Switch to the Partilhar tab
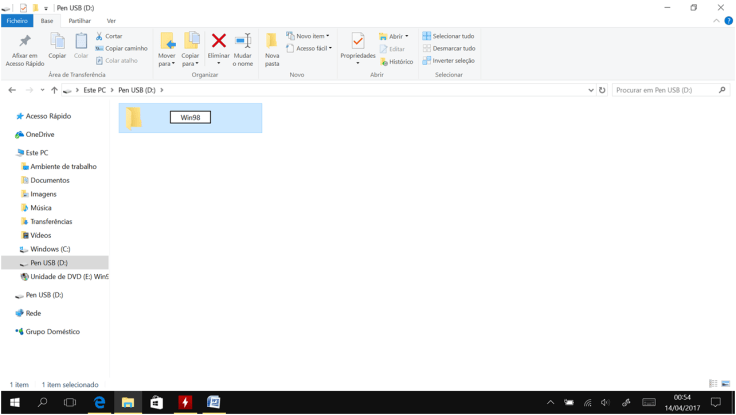The image size is (736, 415). tap(79, 21)
